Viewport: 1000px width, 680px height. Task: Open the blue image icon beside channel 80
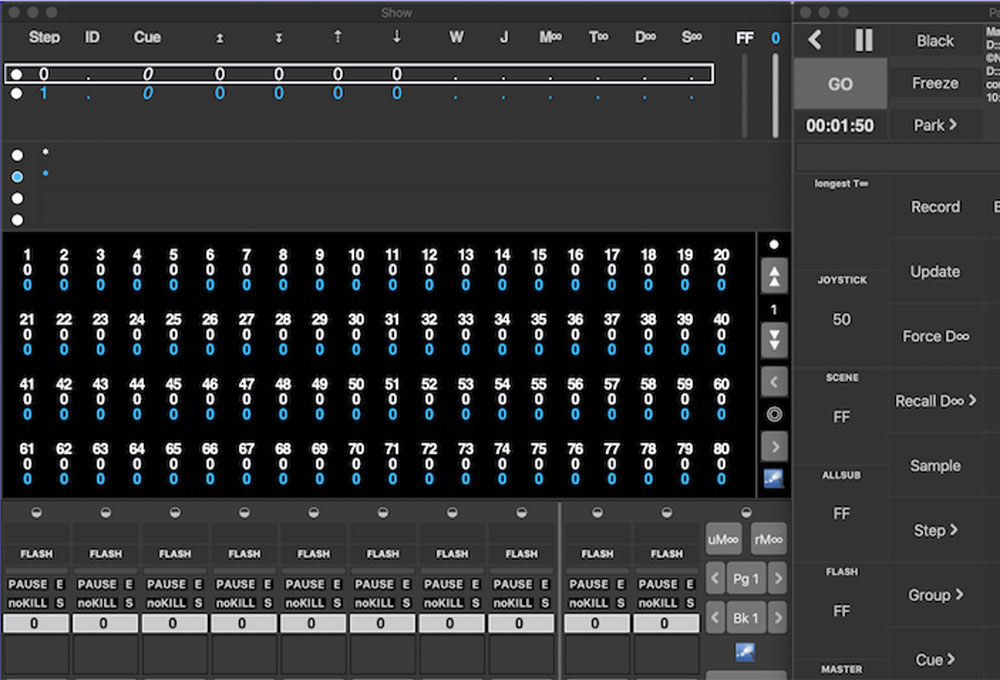pyautogui.click(x=774, y=478)
